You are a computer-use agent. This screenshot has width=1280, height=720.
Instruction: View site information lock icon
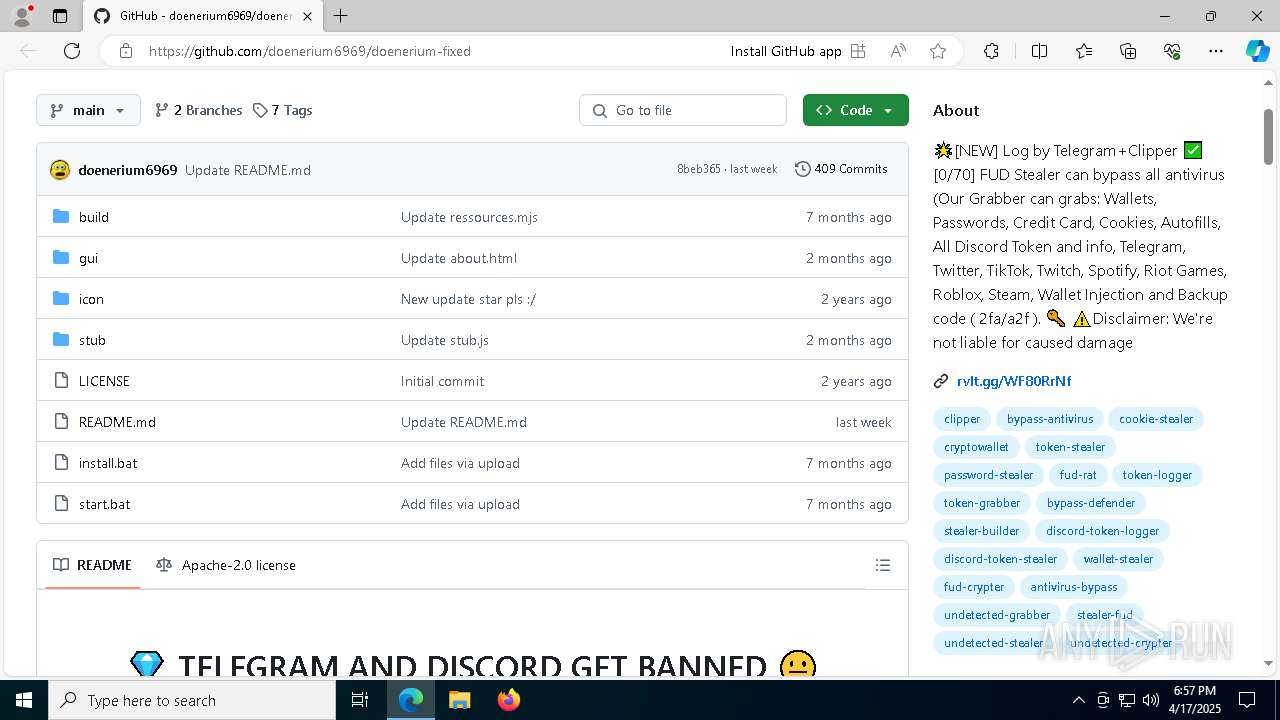pyautogui.click(x=125, y=51)
